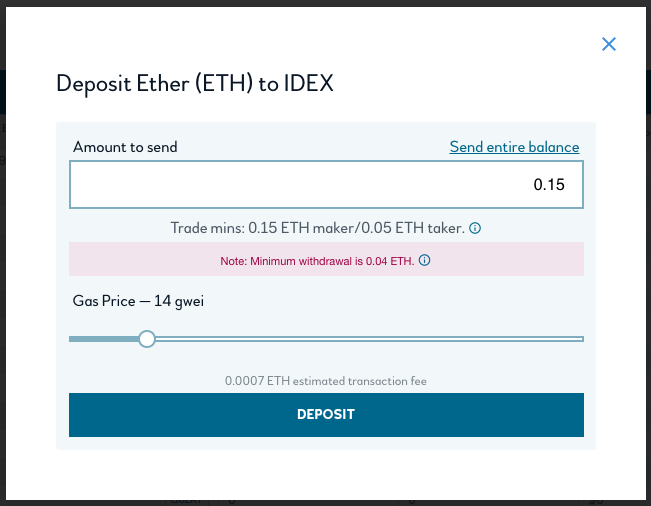651x506 pixels.
Task: Click the Deposit Ether (ETH) to IDEX title
Action: (195, 84)
